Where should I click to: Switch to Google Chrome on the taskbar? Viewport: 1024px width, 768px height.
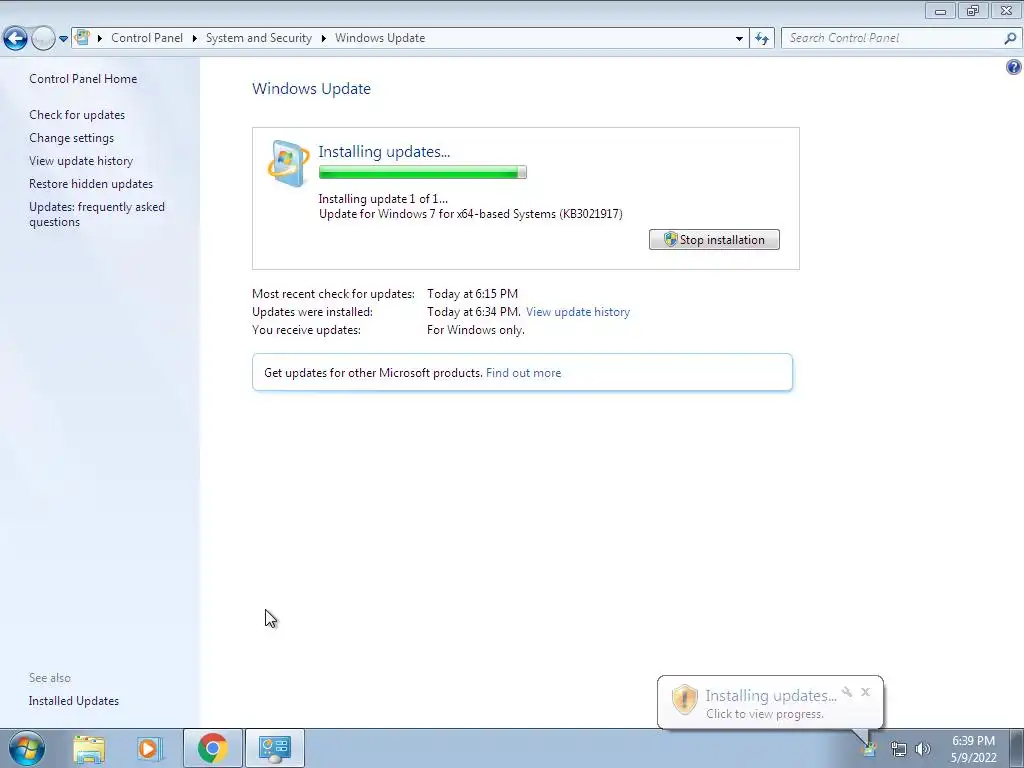[213, 748]
